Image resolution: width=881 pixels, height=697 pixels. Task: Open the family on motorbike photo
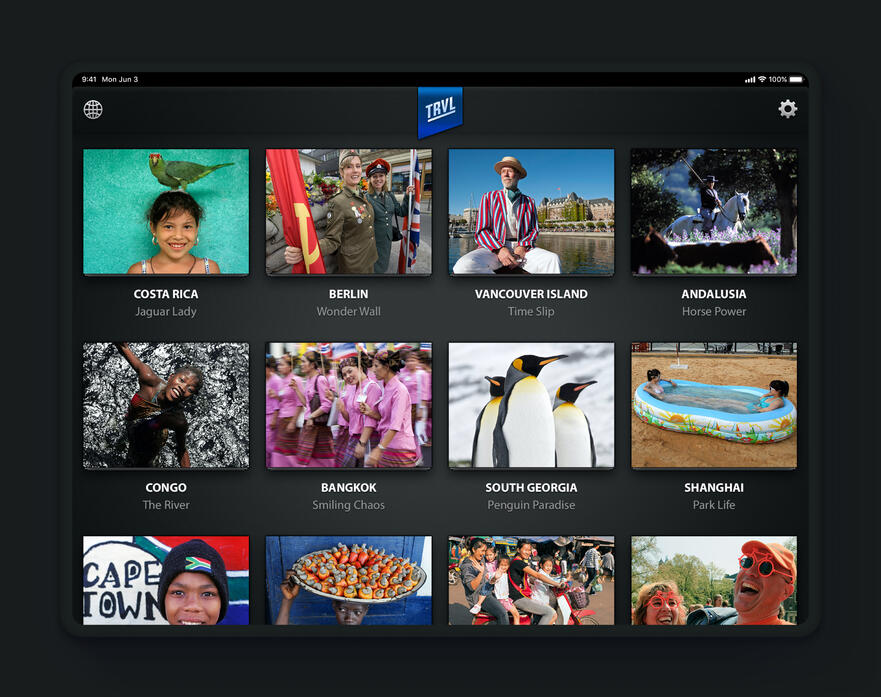click(531, 580)
